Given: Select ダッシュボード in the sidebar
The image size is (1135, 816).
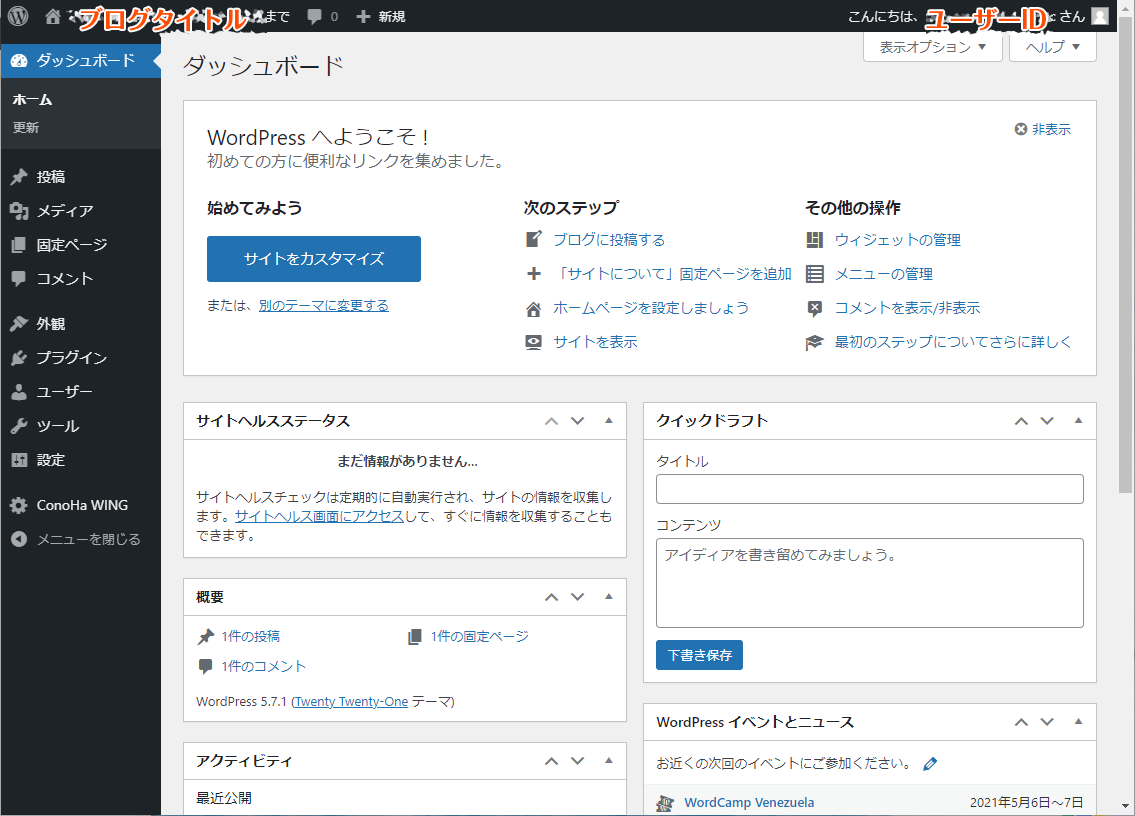Looking at the screenshot, I should point(80,60).
